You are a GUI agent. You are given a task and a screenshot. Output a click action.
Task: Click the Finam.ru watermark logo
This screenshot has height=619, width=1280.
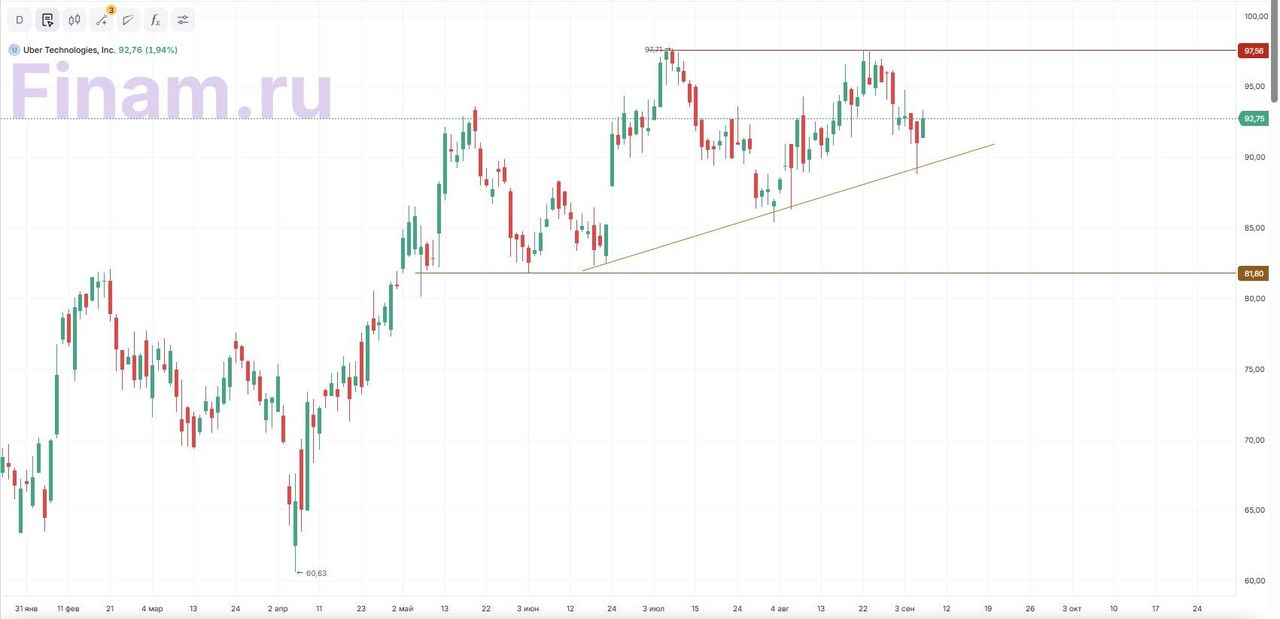pos(172,95)
